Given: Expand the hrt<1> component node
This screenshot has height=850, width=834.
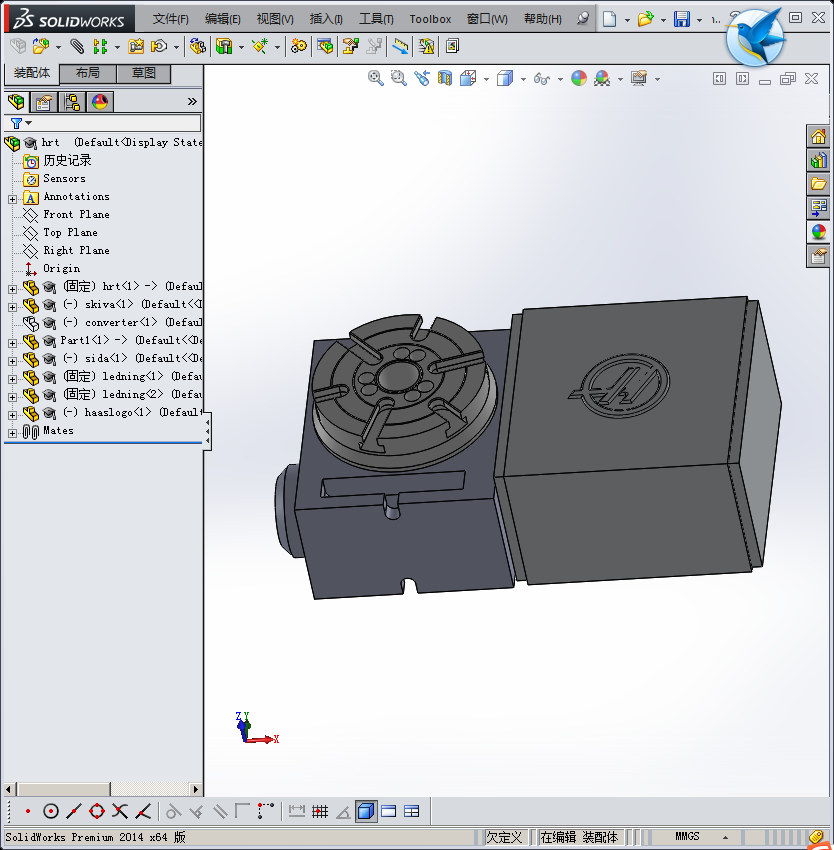Looking at the screenshot, I should (12, 289).
